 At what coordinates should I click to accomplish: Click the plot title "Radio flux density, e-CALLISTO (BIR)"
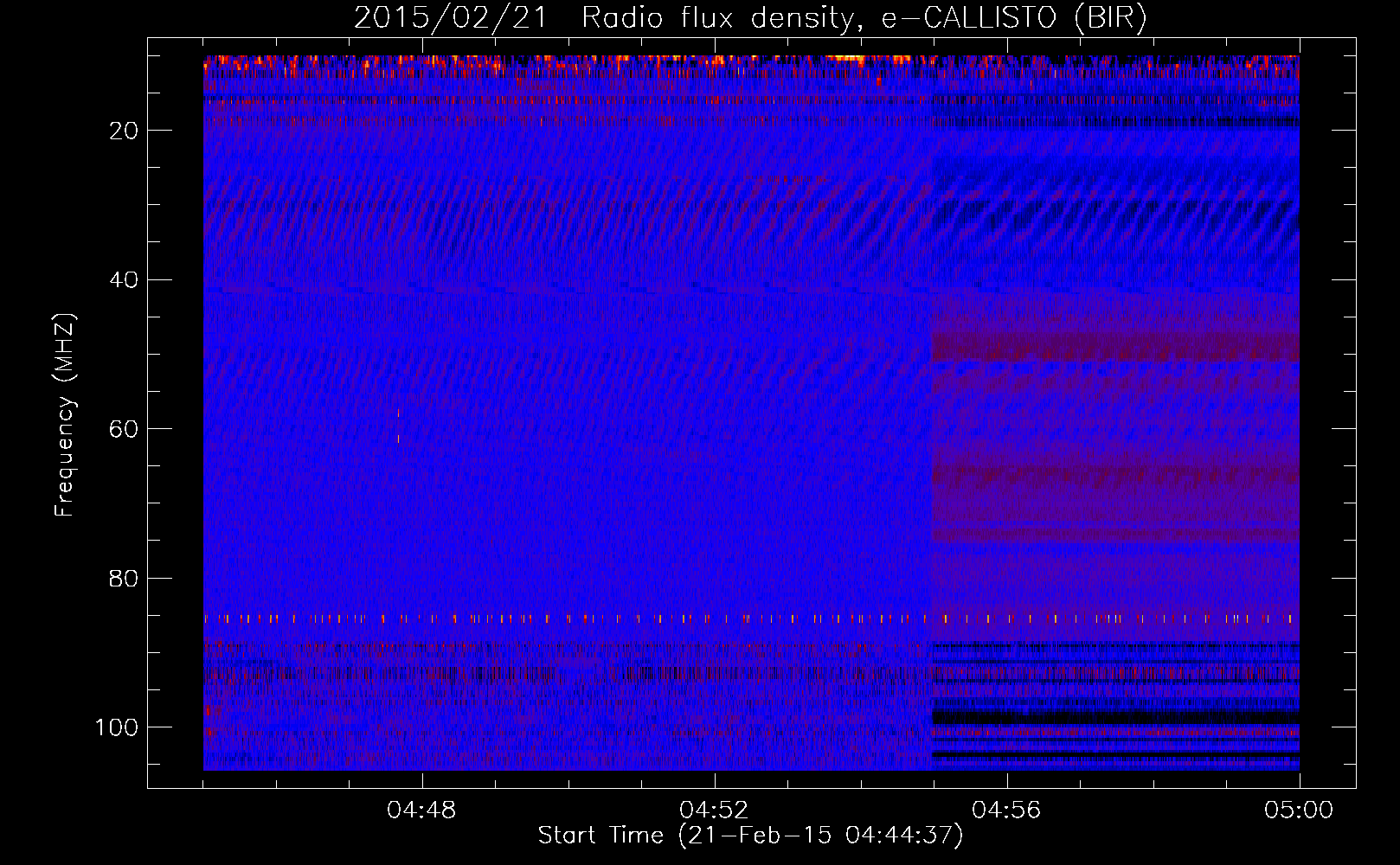coord(864,18)
